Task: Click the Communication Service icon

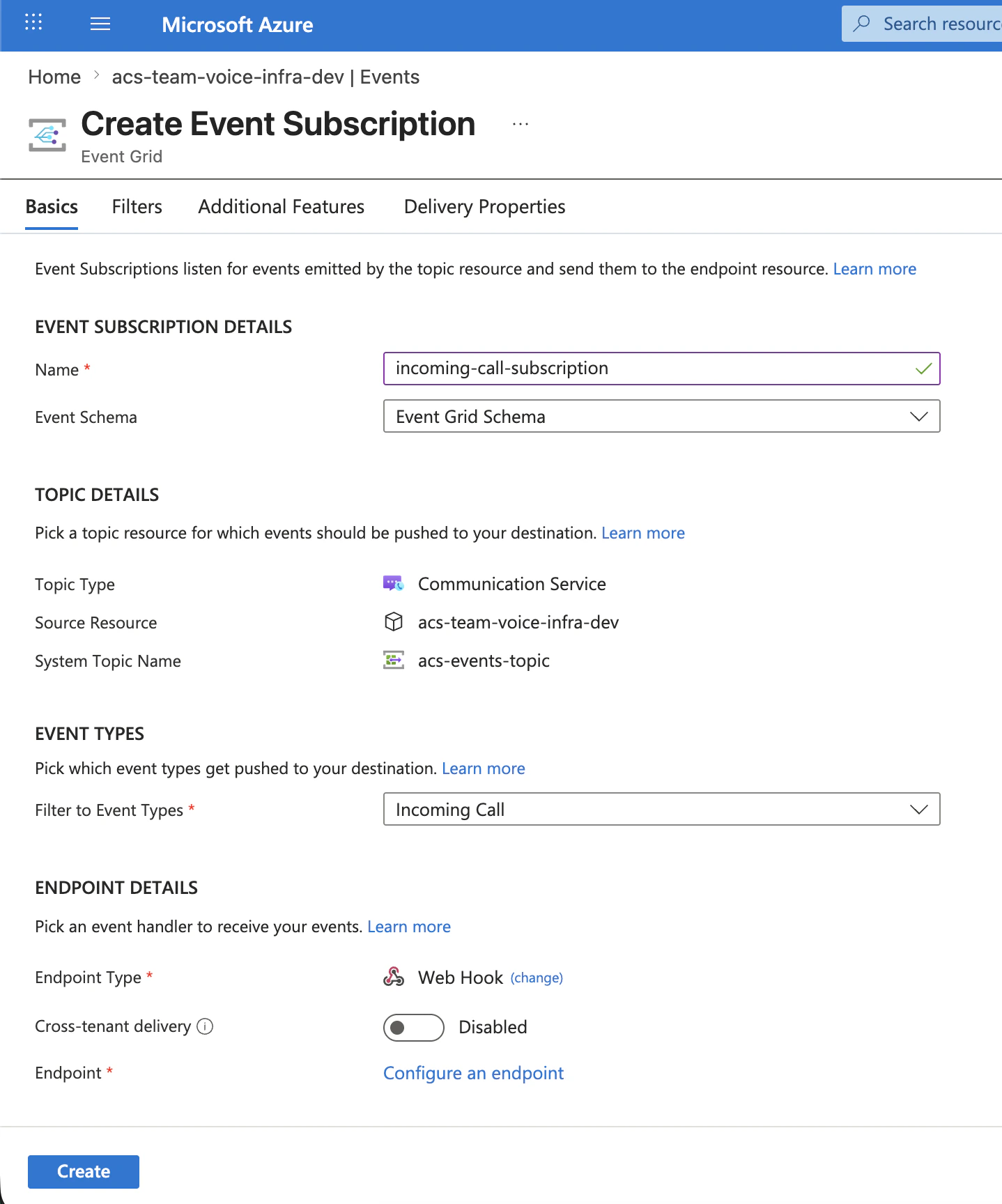Action: point(394,583)
